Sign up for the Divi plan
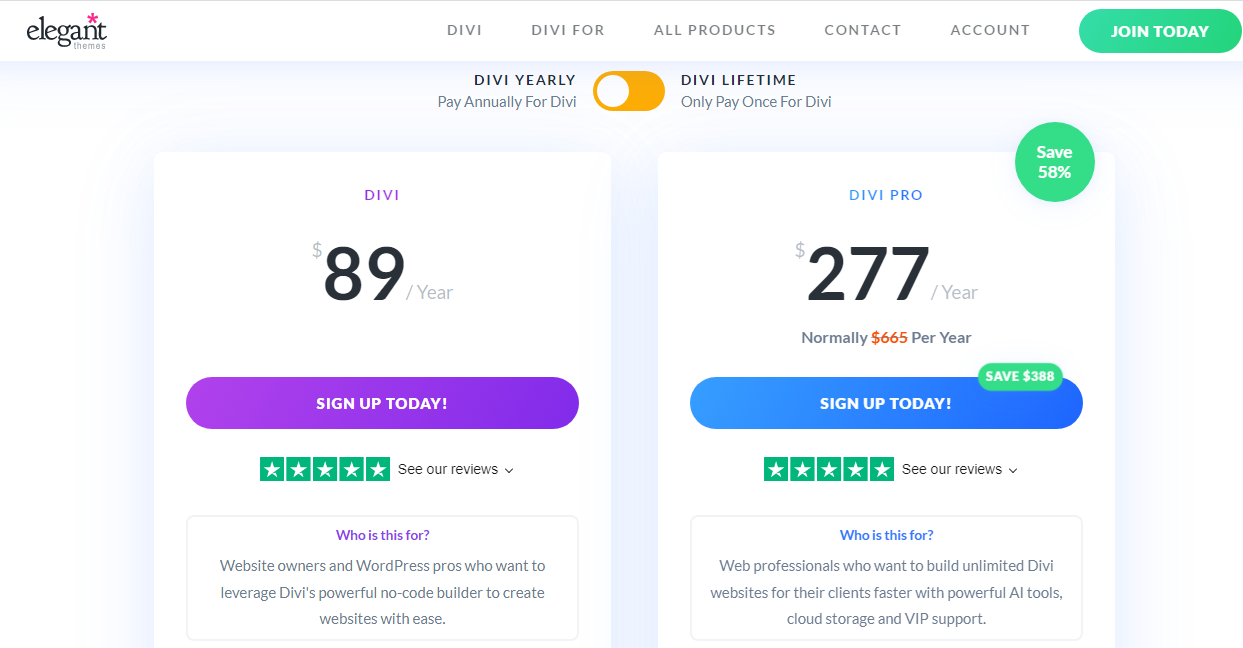 pos(382,403)
